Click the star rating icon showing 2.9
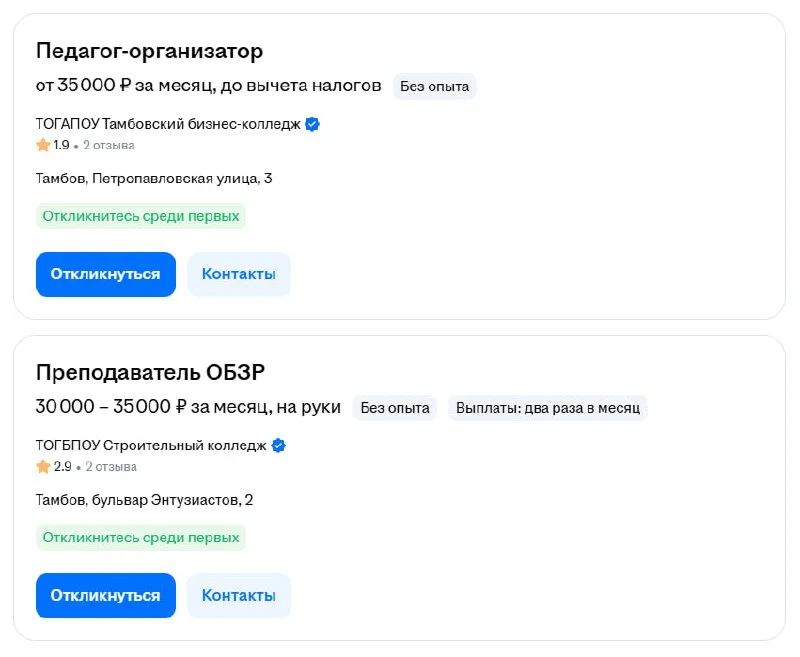This screenshot has width=800, height=657. point(43,467)
